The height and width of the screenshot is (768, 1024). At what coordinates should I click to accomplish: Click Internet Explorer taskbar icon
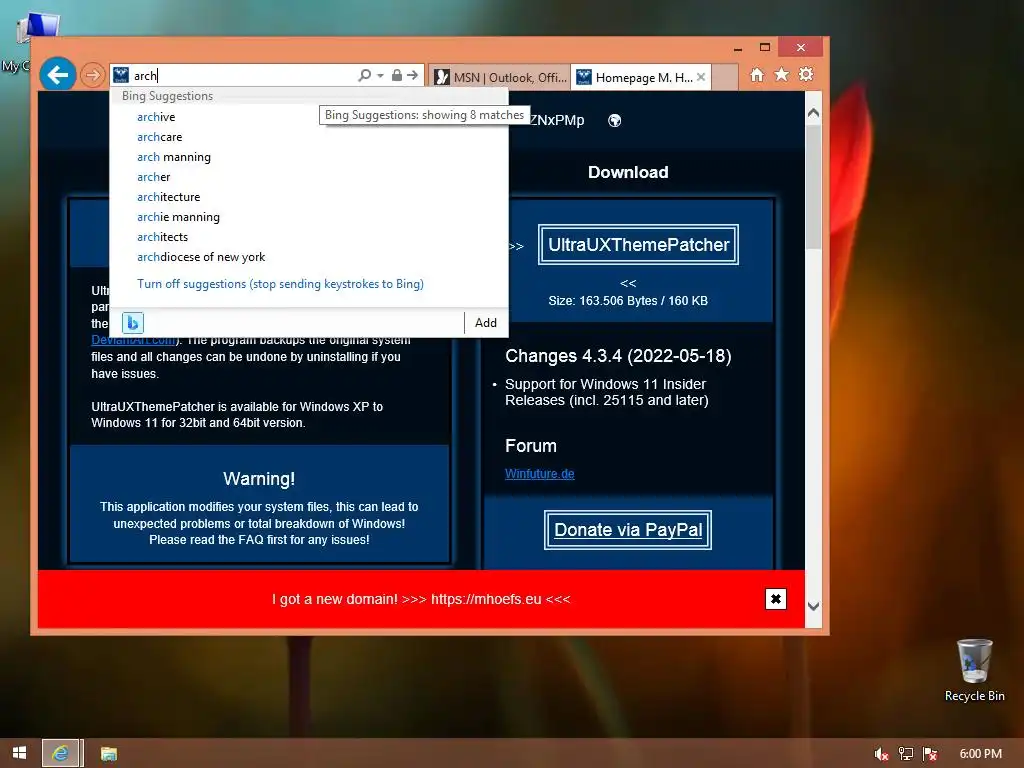click(61, 753)
